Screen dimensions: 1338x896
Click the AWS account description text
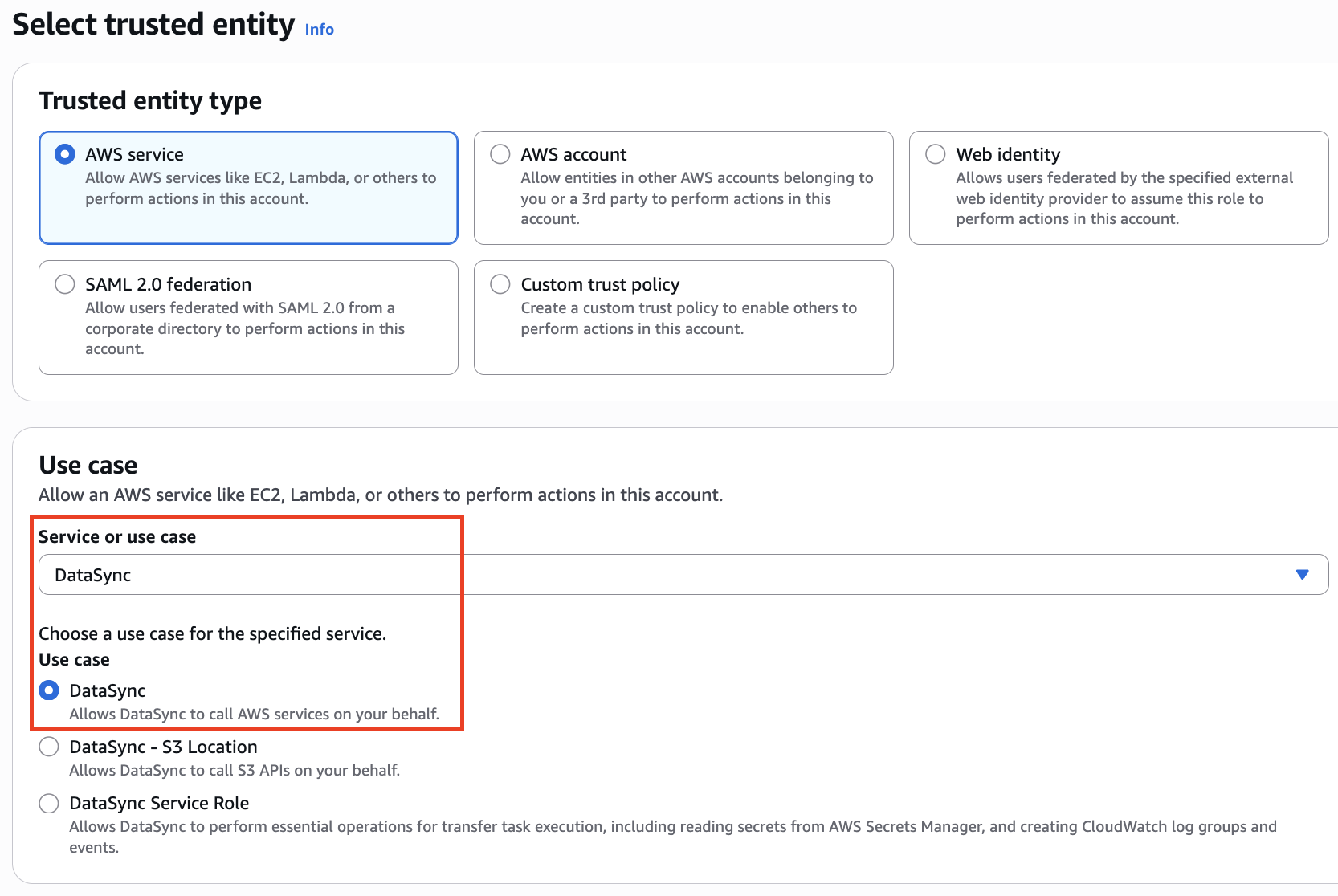pyautogui.click(x=697, y=198)
